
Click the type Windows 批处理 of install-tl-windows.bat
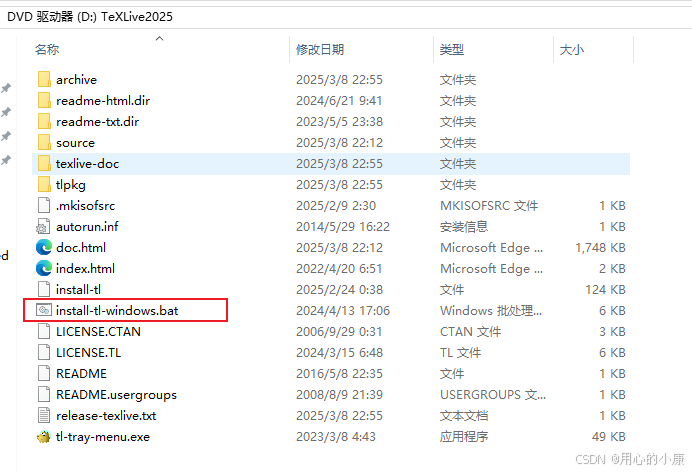pos(491,311)
